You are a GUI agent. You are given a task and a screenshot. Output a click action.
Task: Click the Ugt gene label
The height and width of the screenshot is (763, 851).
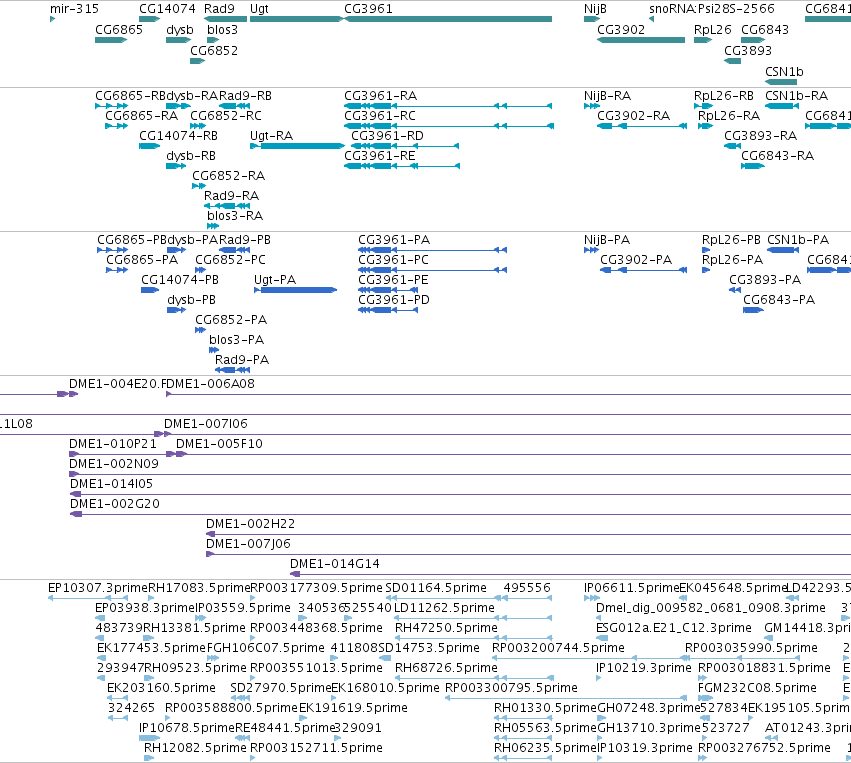[259, 9]
